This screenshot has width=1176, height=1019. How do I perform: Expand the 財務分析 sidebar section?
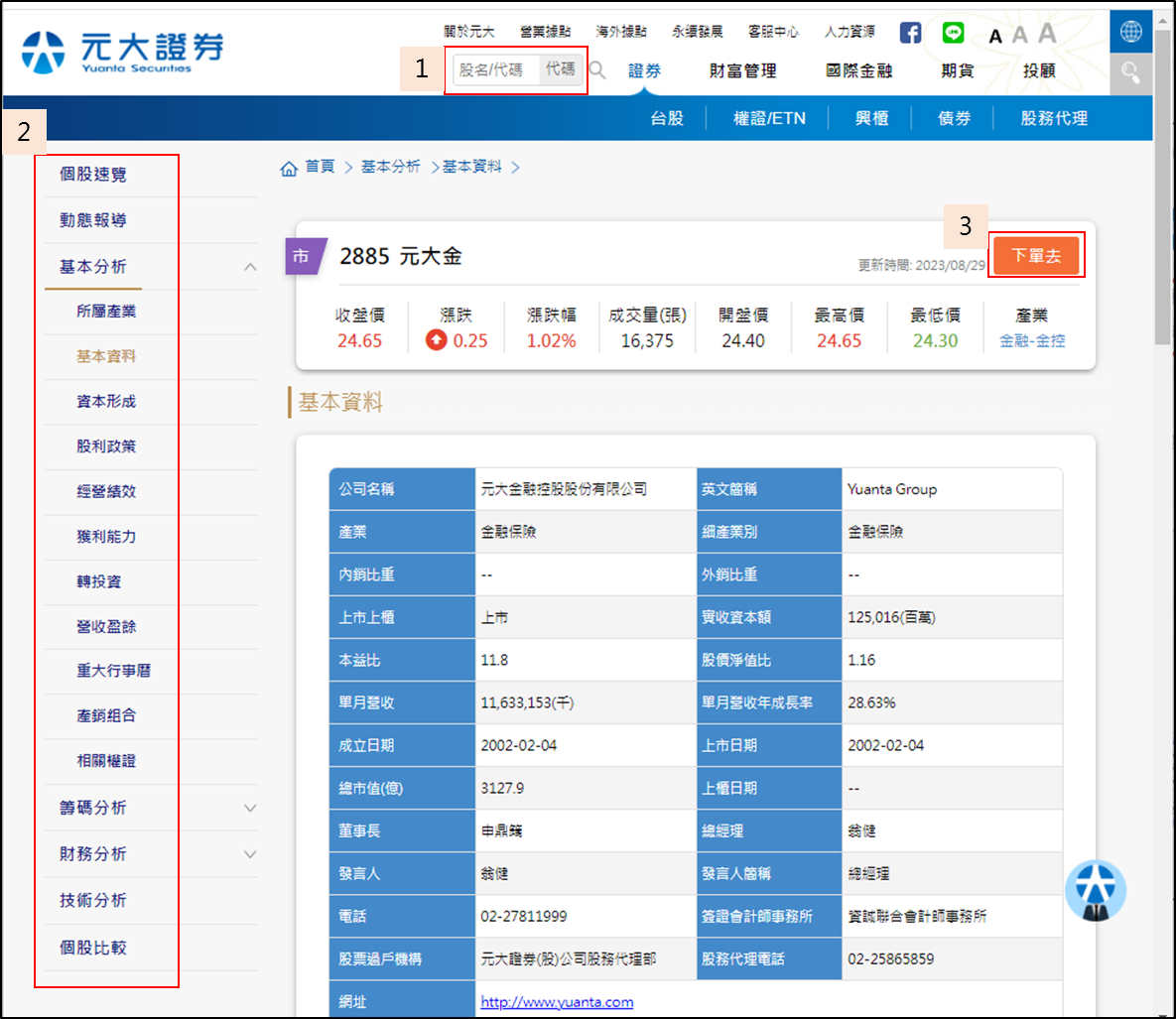(x=250, y=854)
